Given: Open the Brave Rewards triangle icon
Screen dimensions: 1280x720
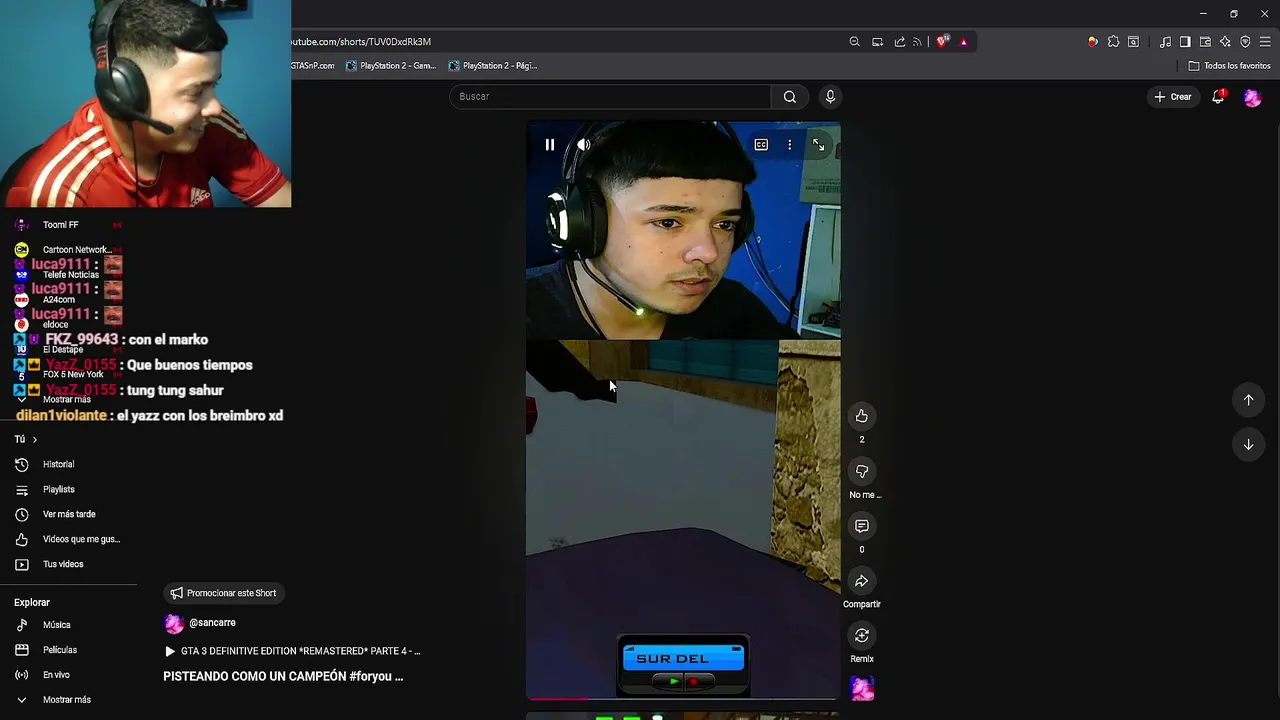Looking at the screenshot, I should tap(963, 42).
